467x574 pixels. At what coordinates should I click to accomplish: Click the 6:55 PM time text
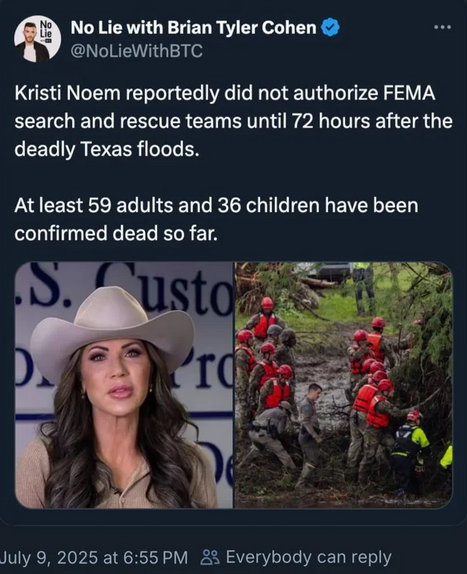[156, 558]
